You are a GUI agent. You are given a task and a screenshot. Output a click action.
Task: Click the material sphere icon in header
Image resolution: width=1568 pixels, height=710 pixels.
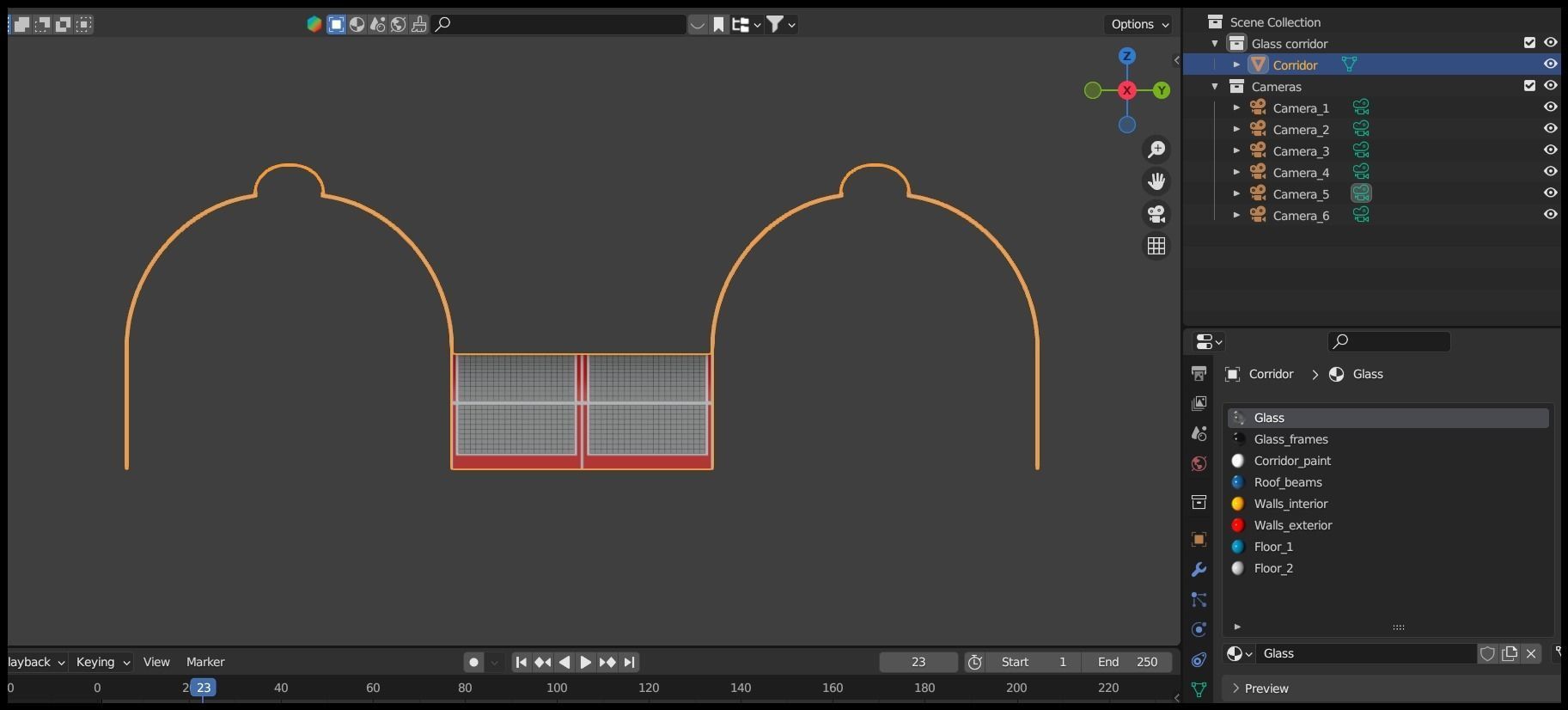point(357,24)
